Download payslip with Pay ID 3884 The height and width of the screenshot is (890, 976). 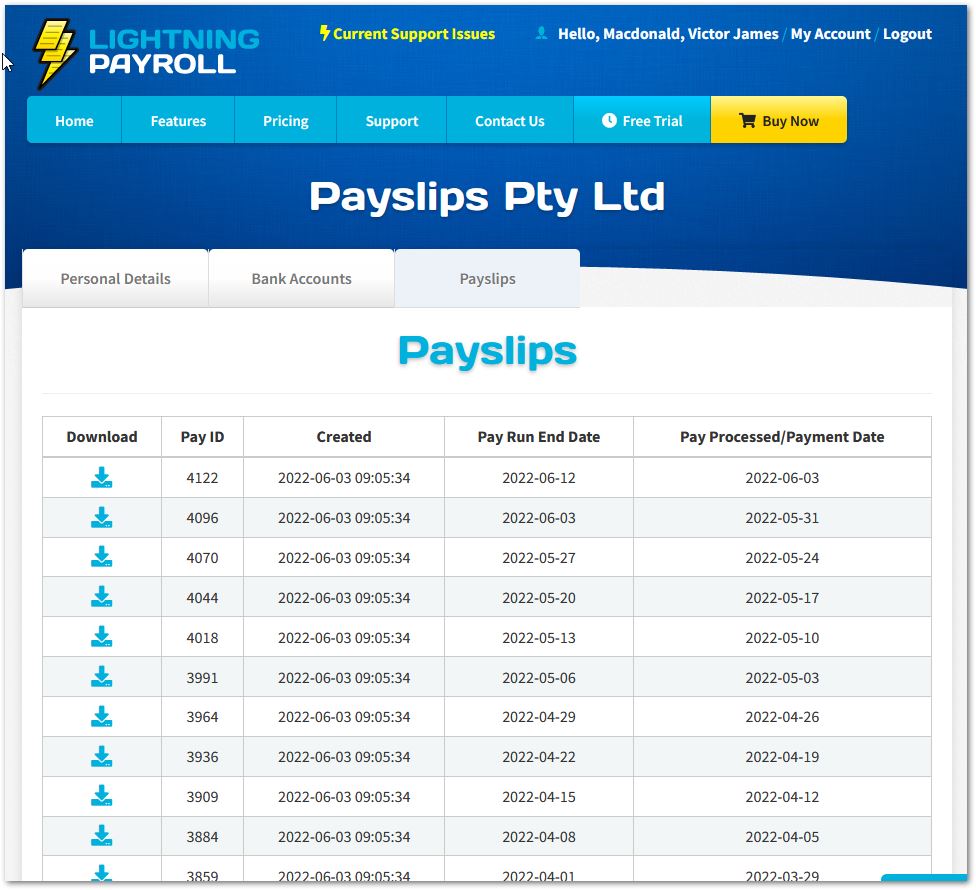(101, 836)
